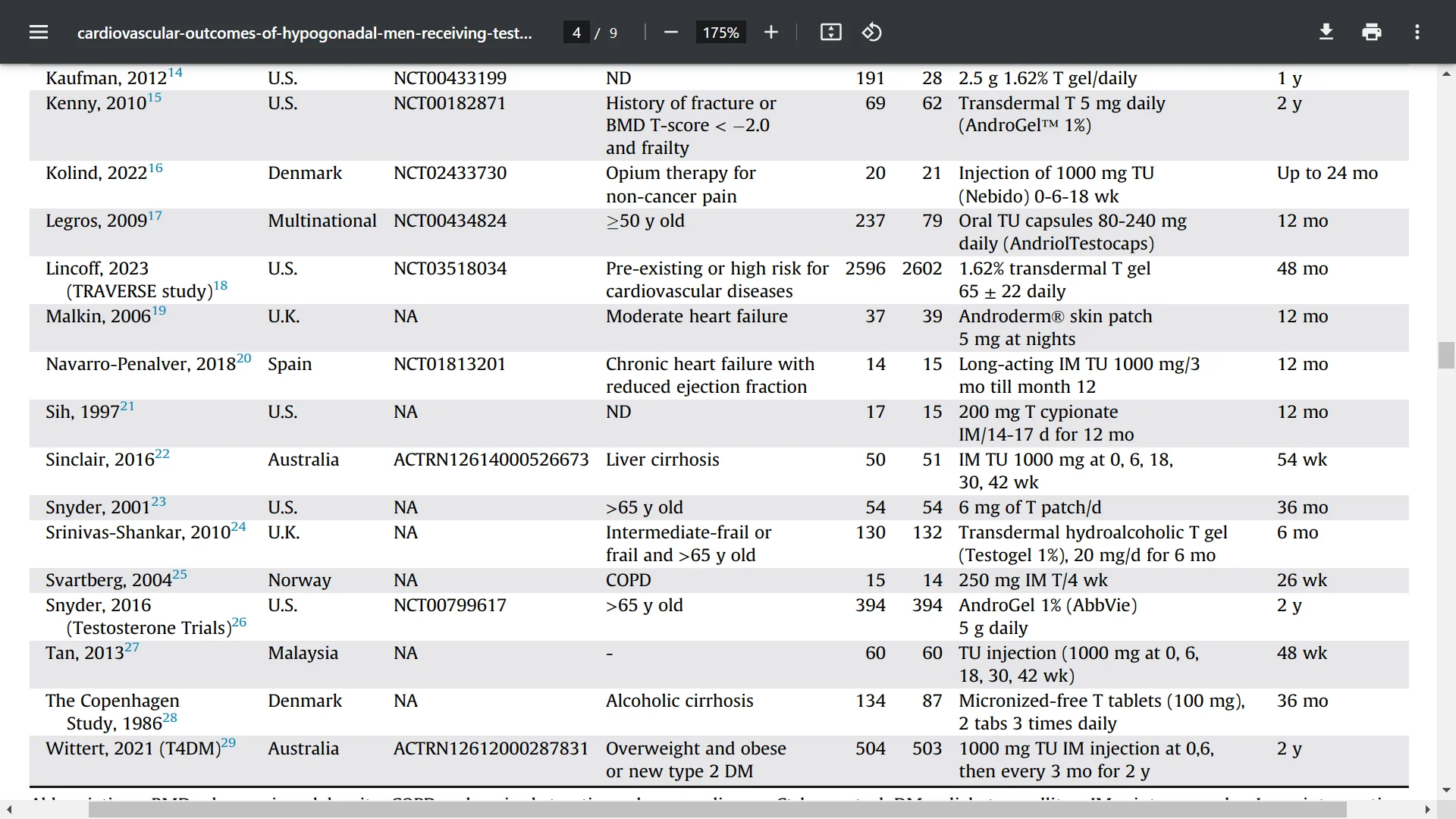Open reference 16 link after Kolind, 2022
The height and width of the screenshot is (819, 1456).
155,168
